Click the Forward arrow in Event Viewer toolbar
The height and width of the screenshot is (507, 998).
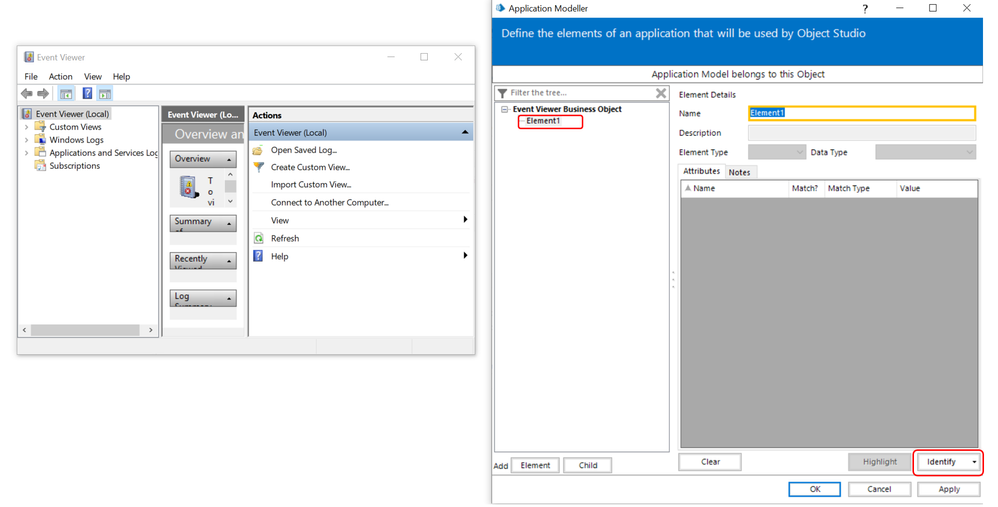43,94
